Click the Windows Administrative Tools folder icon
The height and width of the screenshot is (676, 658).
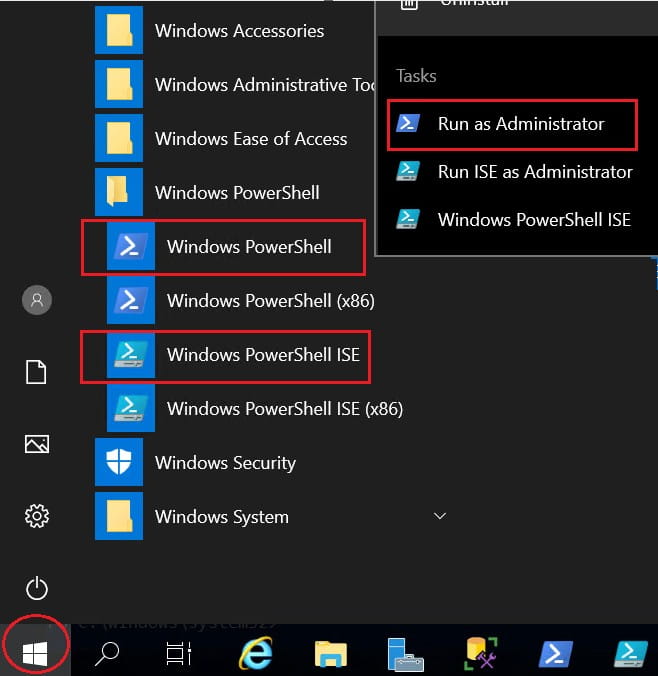tap(119, 84)
